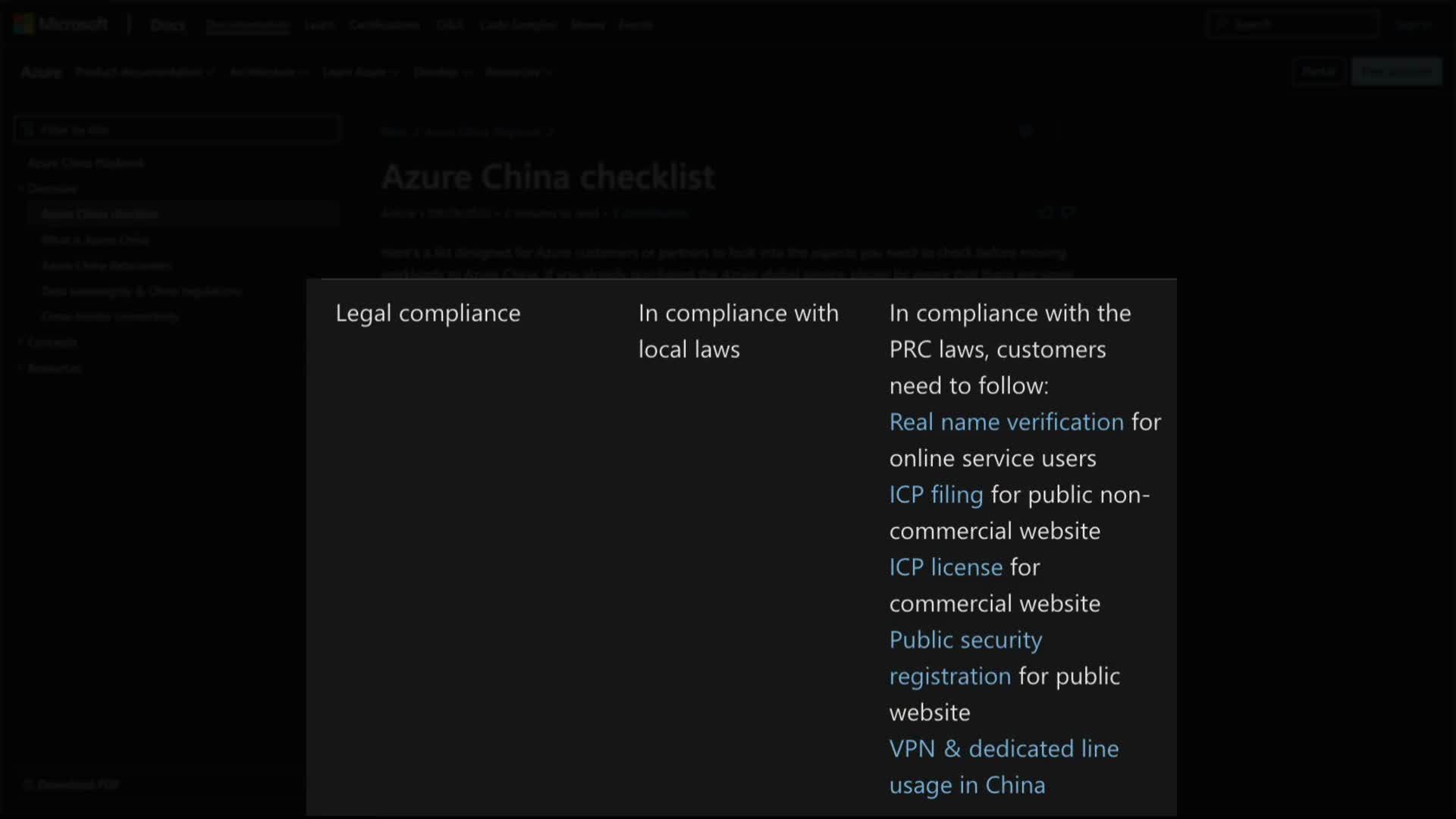
Task: Click the Free account button
Action: point(1395,71)
